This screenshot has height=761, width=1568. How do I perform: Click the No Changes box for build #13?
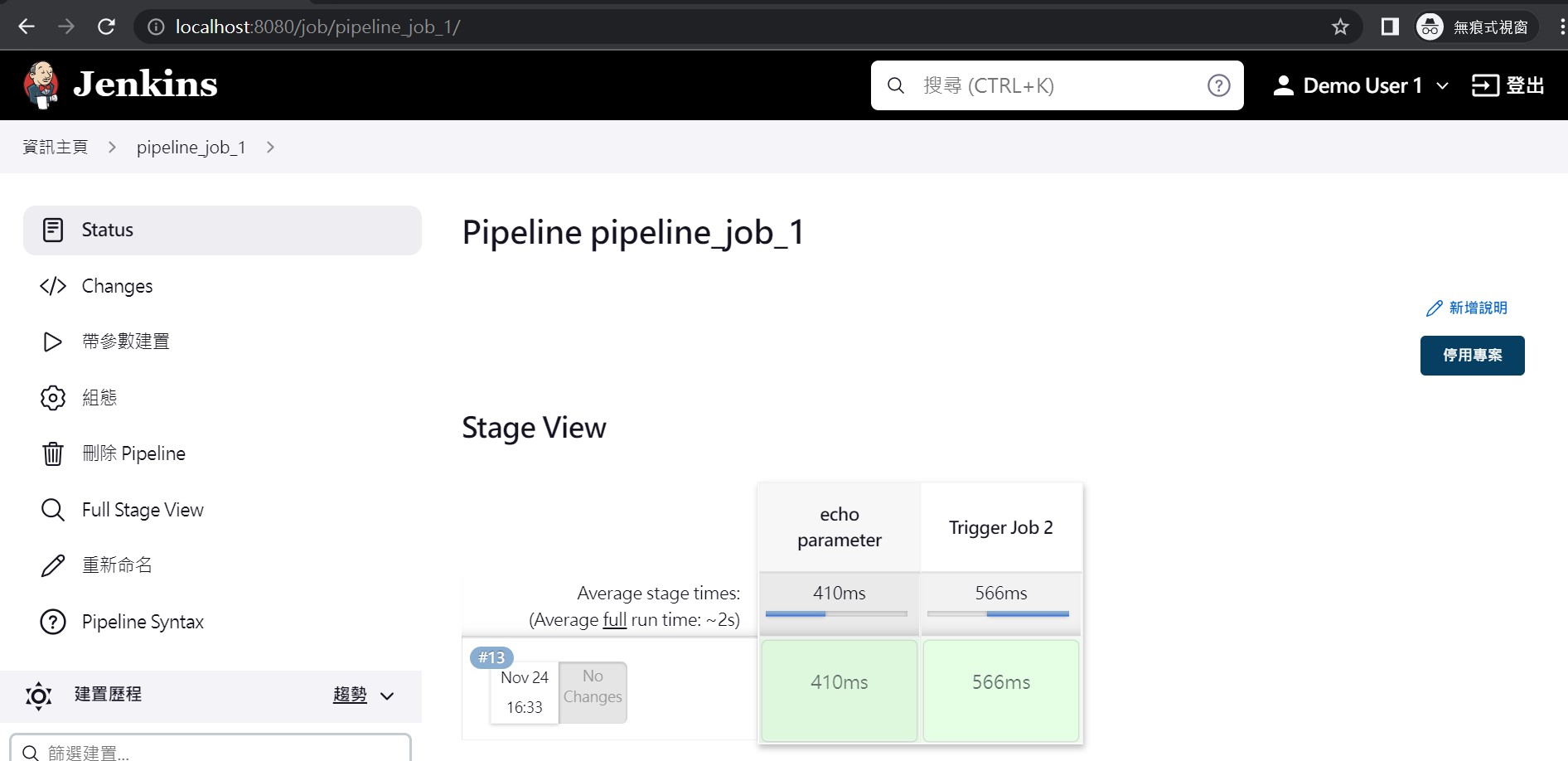tap(593, 692)
